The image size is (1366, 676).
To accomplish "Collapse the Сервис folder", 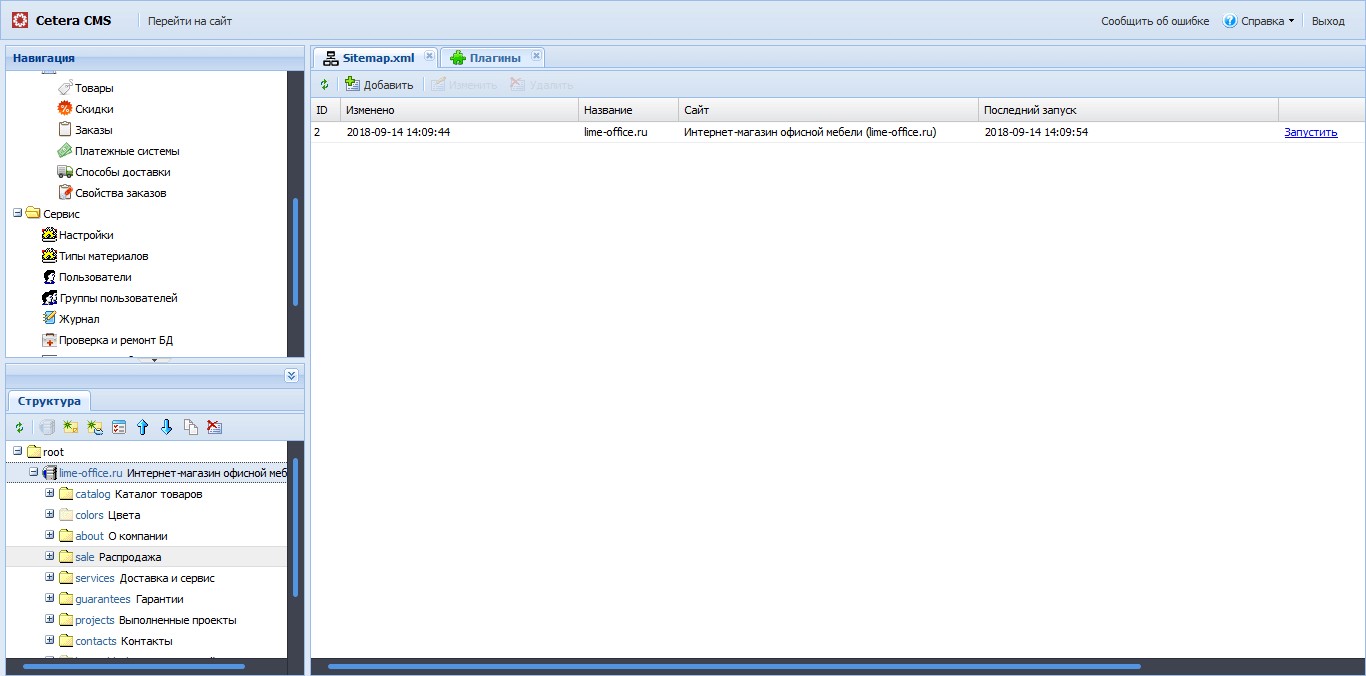I will click(x=17, y=213).
